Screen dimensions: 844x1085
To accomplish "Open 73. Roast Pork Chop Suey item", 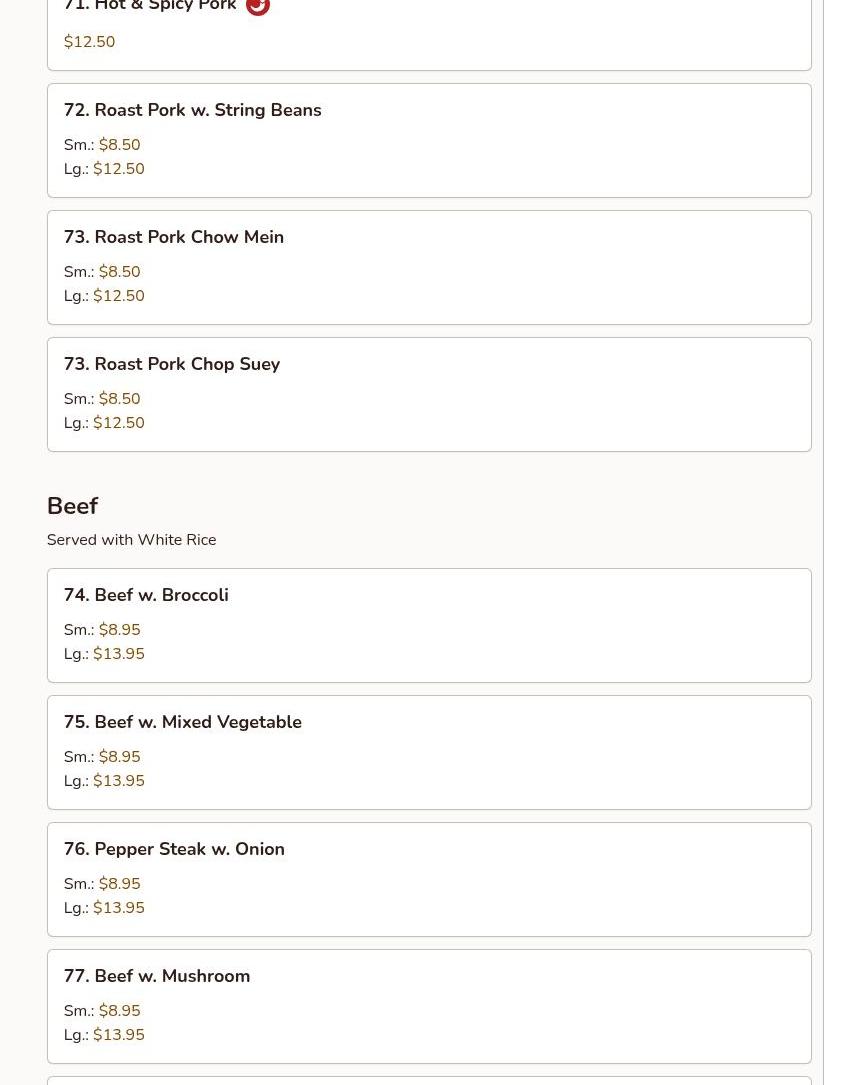I will point(171,364).
